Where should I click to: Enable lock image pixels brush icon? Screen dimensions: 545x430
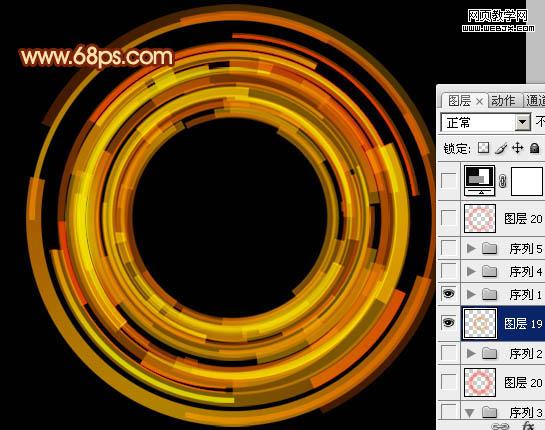tap(501, 148)
